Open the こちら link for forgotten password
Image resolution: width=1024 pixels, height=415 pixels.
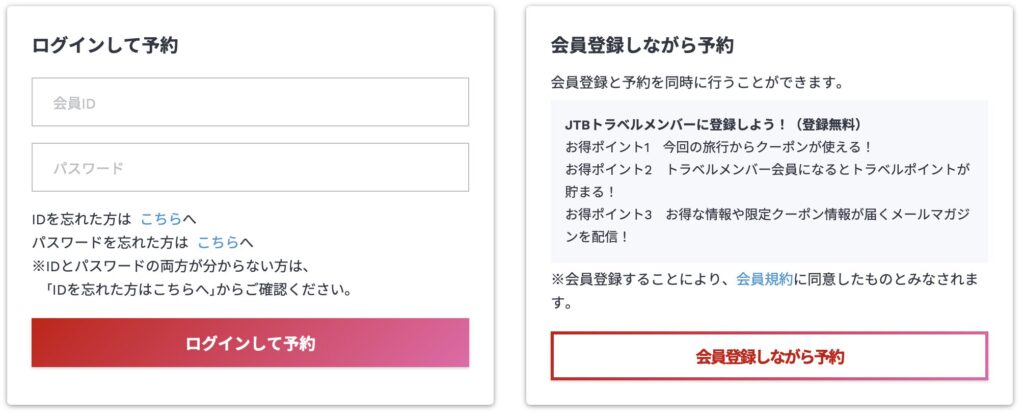[x=217, y=242]
